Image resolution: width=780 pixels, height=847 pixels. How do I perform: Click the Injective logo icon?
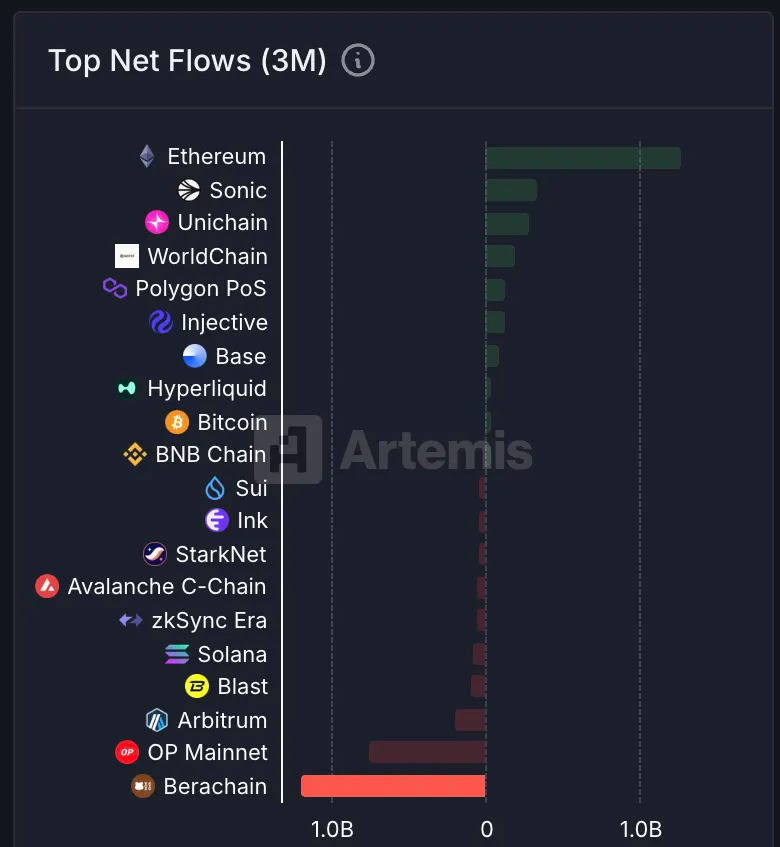[161, 322]
